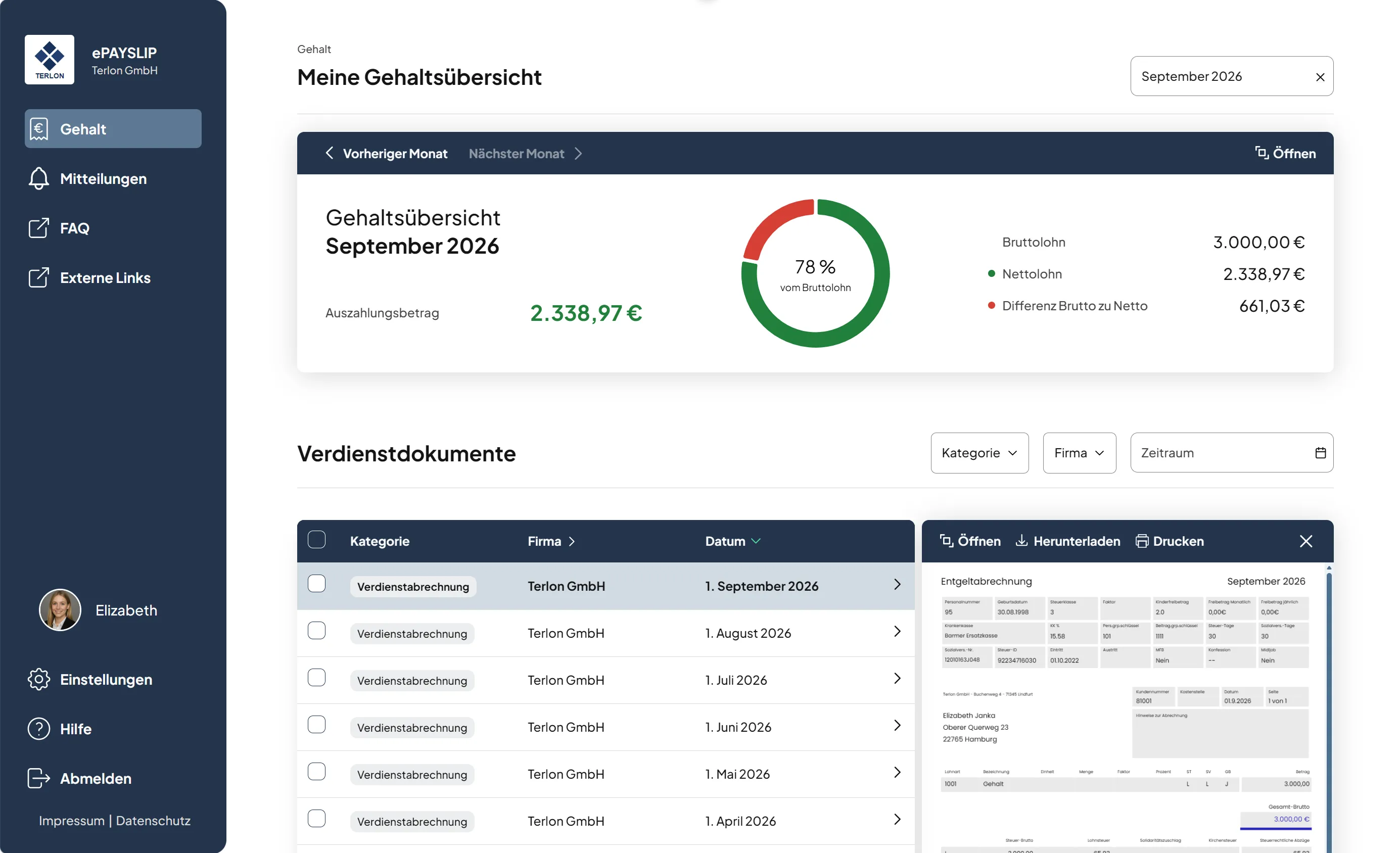Expand the 1. August 2026 row chevron
This screenshot has width=1400, height=853.
[897, 632]
